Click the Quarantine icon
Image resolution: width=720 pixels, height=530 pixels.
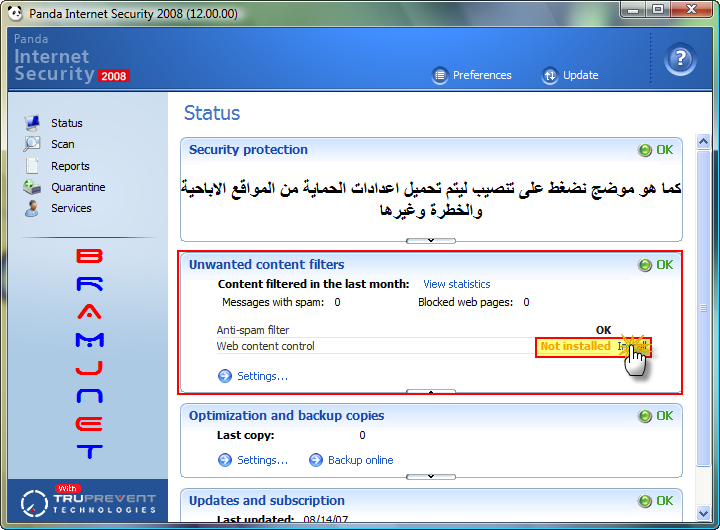click(x=32, y=187)
